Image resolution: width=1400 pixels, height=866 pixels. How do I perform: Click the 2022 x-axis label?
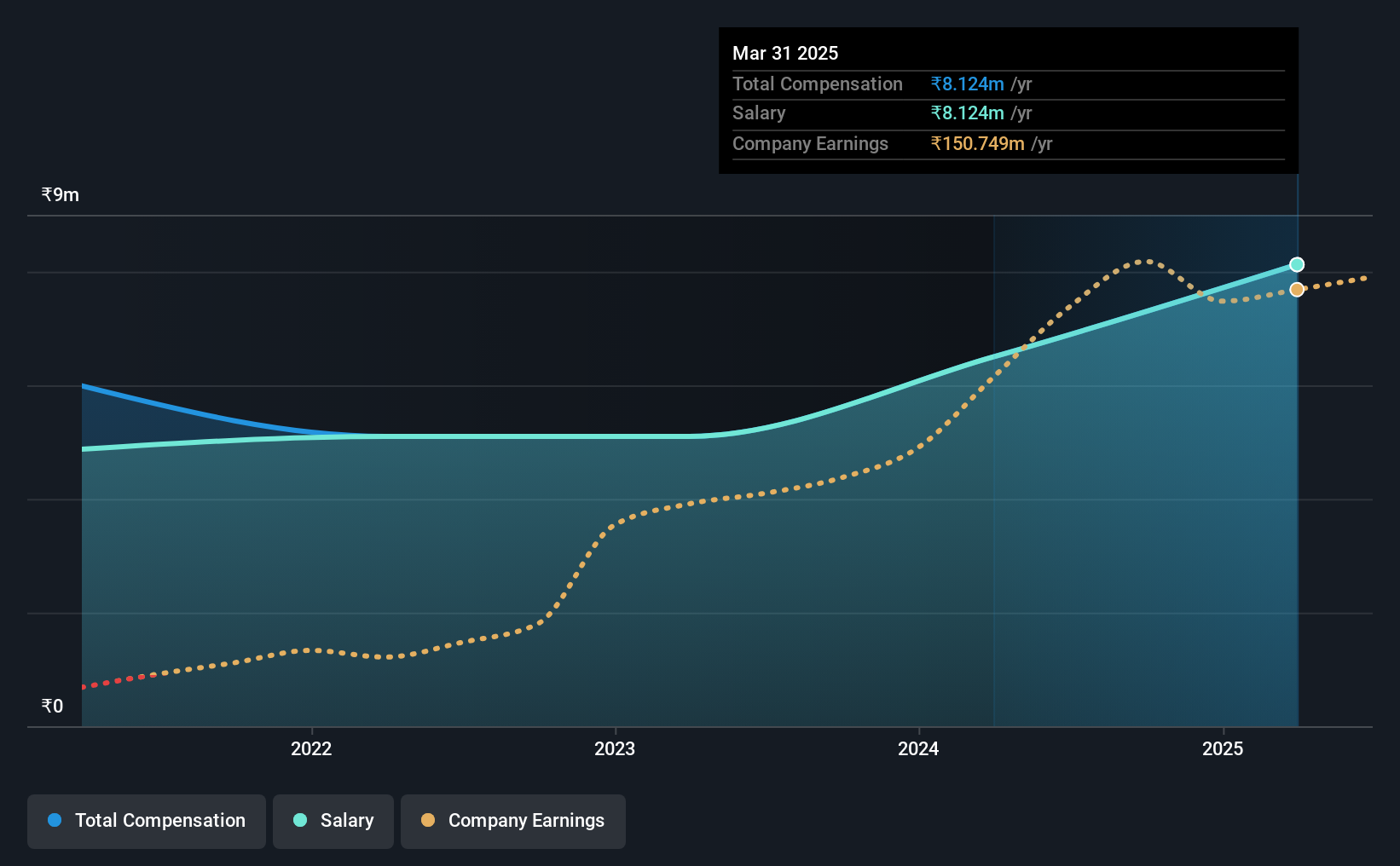pyautogui.click(x=311, y=748)
